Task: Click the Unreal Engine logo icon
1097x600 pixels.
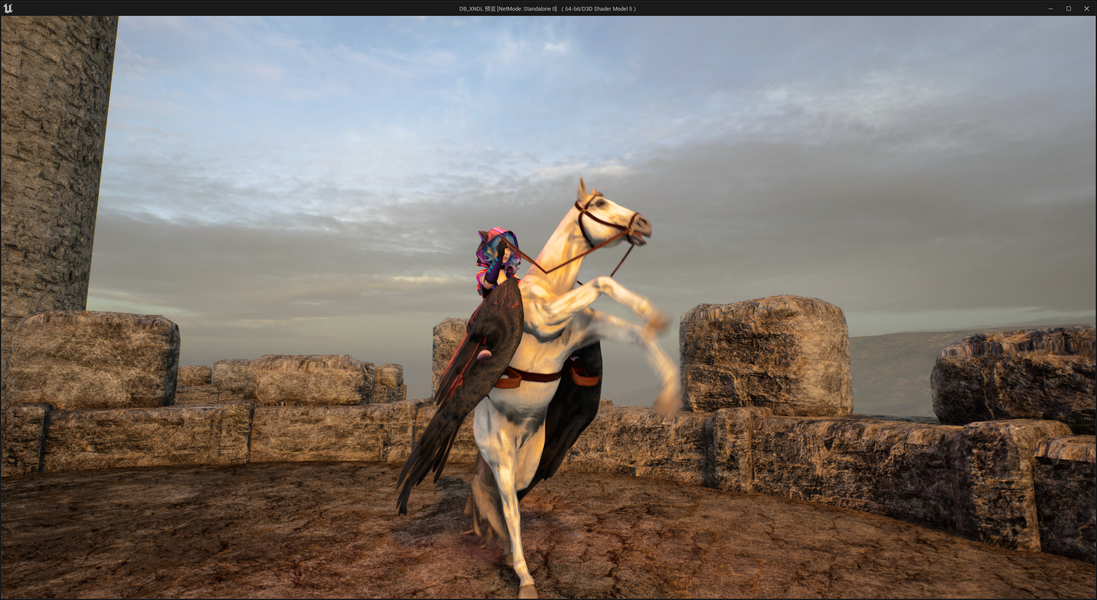Action: point(7,8)
